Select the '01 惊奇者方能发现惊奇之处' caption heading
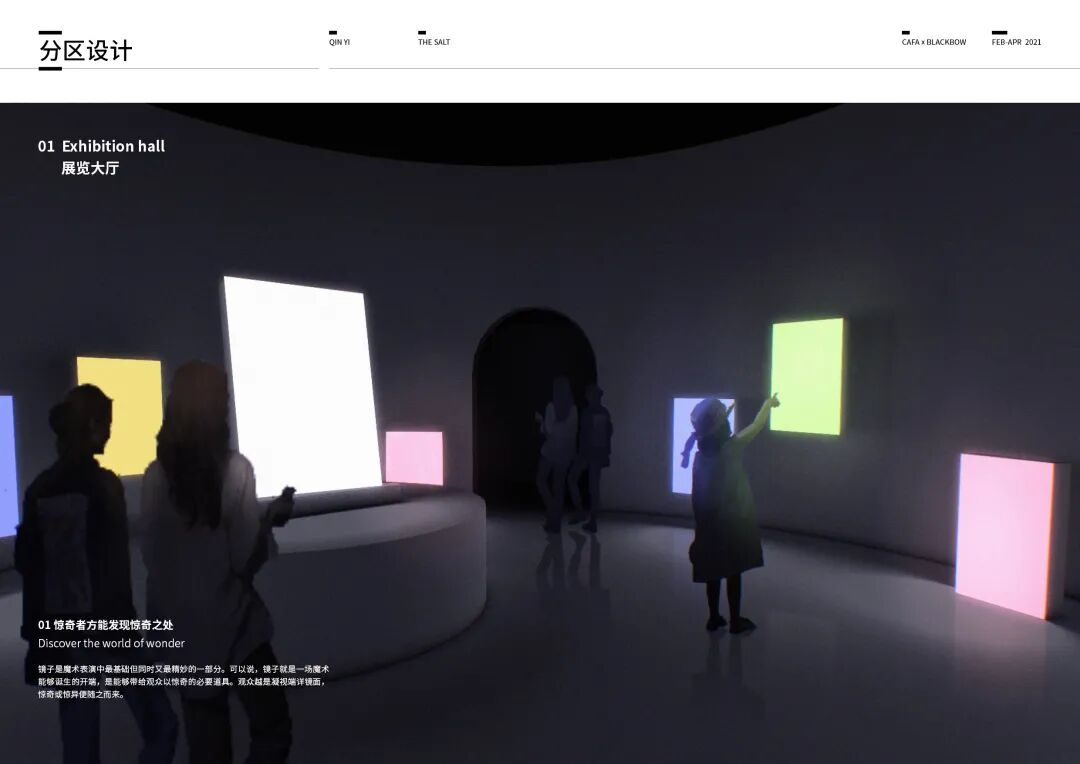The image size is (1080, 764). pos(105,625)
